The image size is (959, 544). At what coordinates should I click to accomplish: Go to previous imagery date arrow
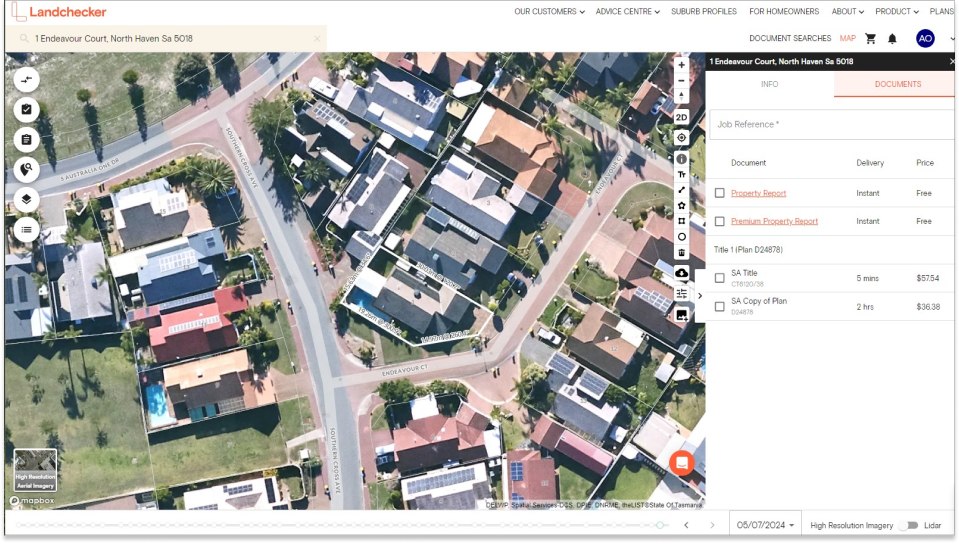(686, 525)
